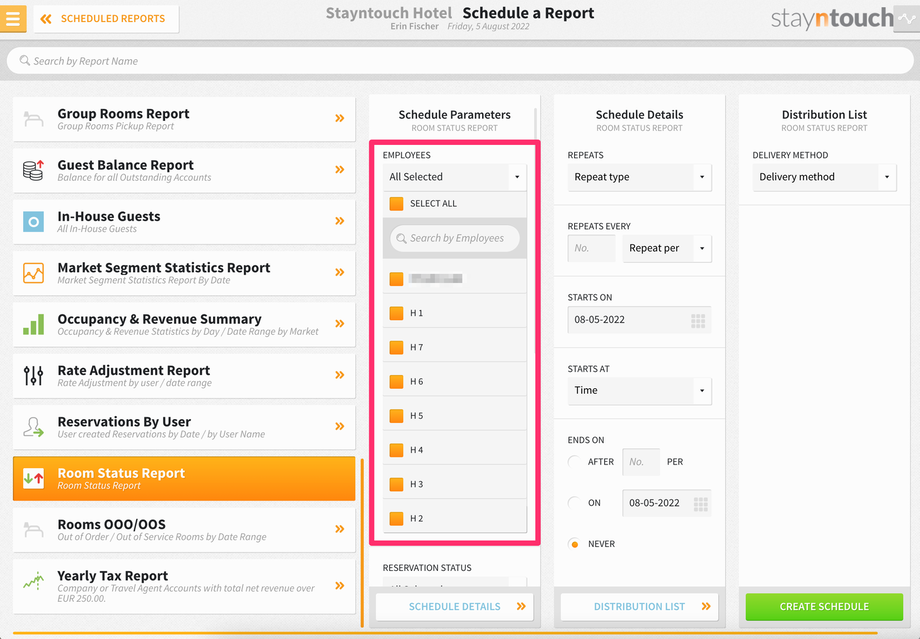
Task: Select Guest Balance Report title
Action: (x=126, y=165)
